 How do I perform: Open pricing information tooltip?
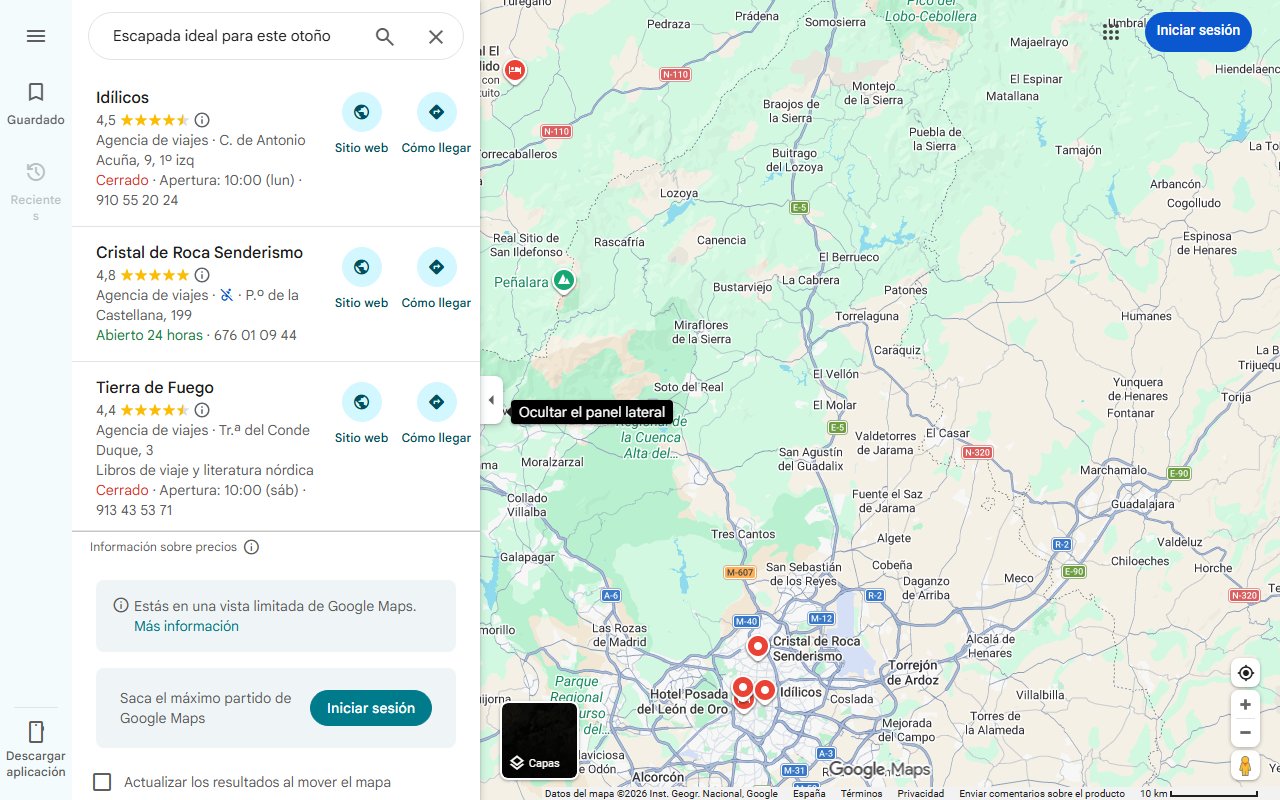[x=252, y=547]
